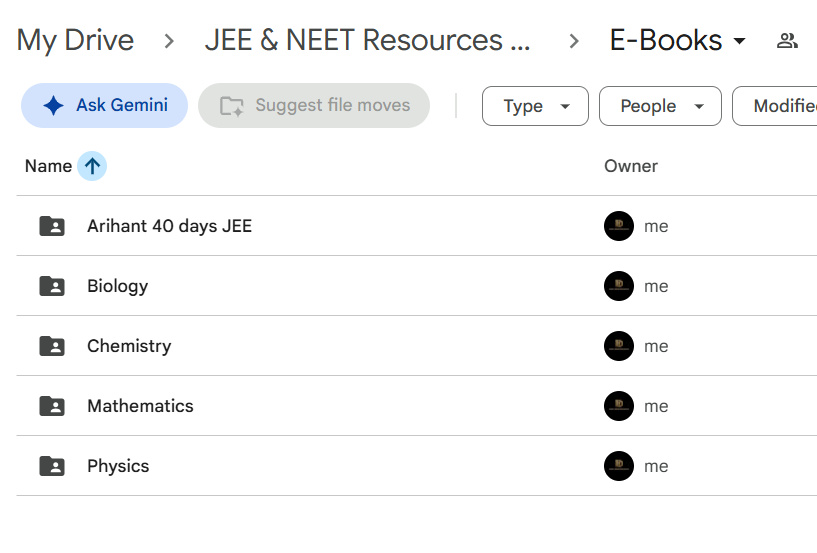Click the folder-move icon in Suggest file moves
This screenshot has height=553, width=817.
pos(232,106)
